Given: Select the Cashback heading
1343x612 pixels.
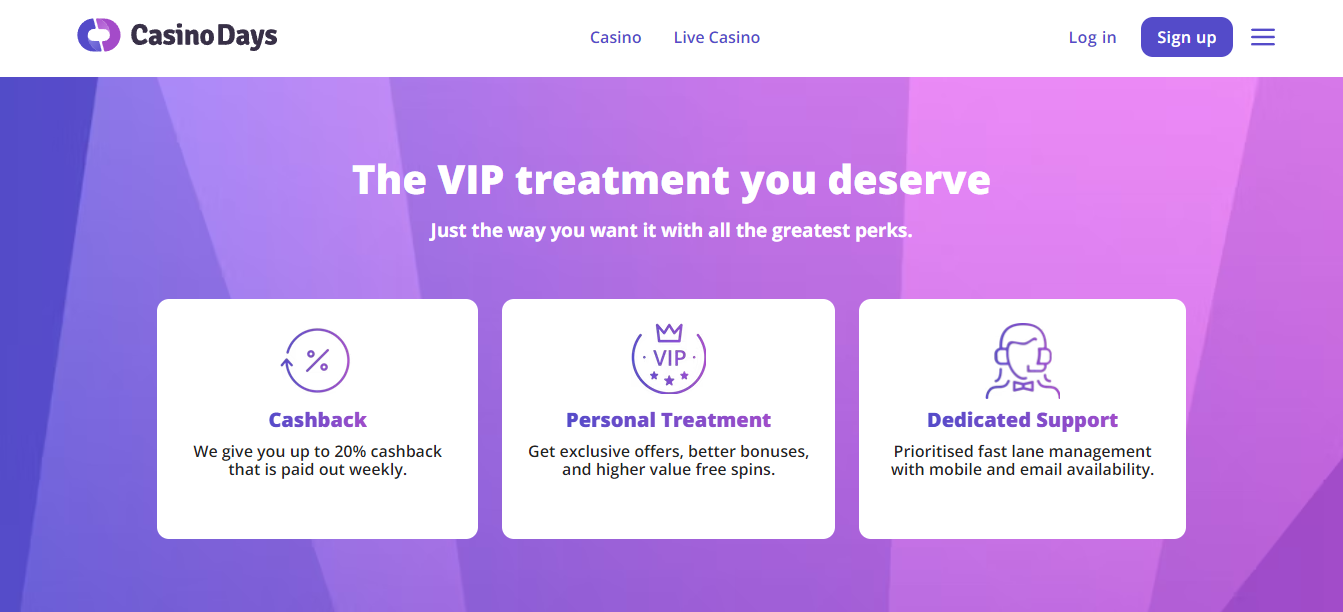Looking at the screenshot, I should pos(318,420).
